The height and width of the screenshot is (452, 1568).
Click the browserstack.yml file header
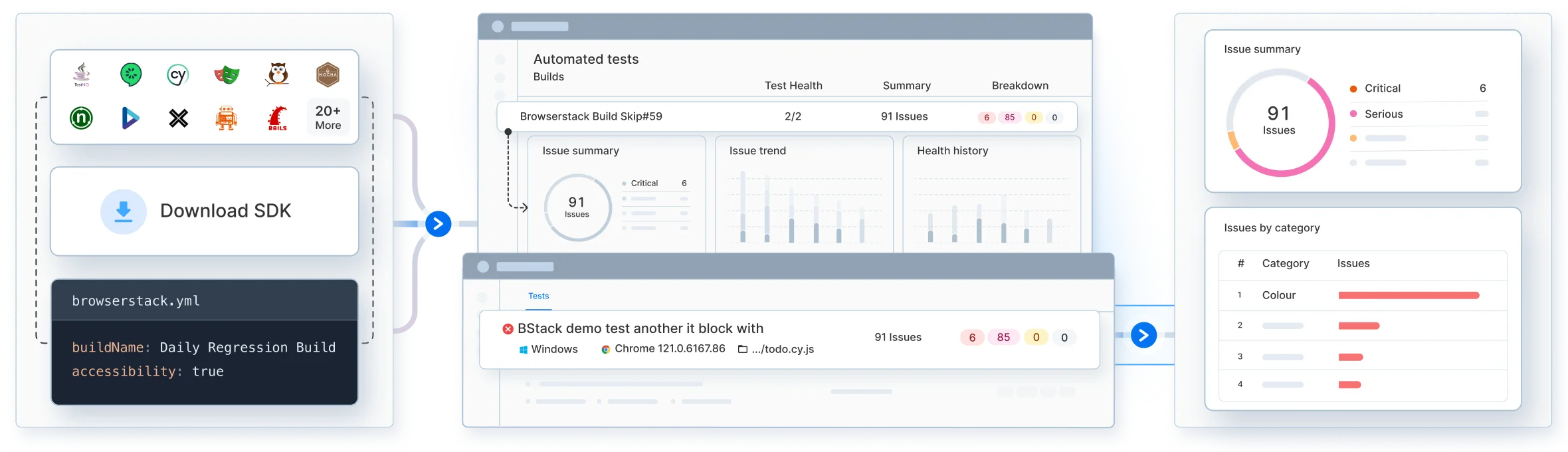click(x=205, y=300)
